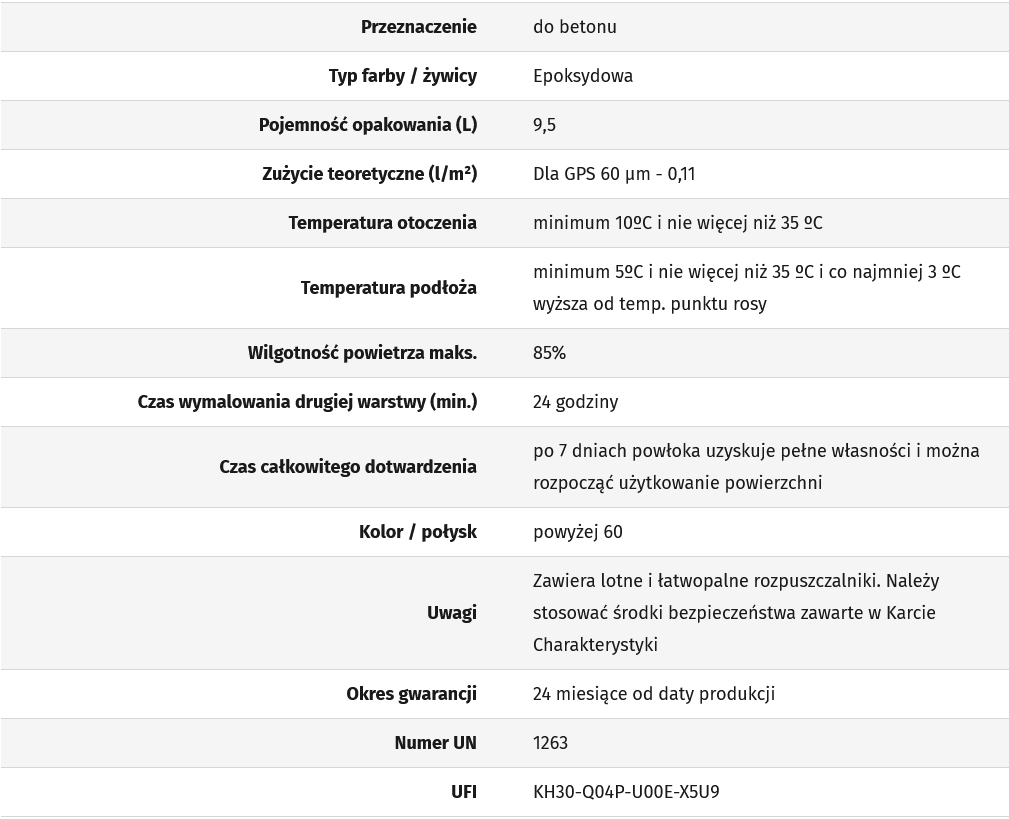Click the 'Uwagi' row label
The height and width of the screenshot is (819, 1009).
click(x=451, y=613)
